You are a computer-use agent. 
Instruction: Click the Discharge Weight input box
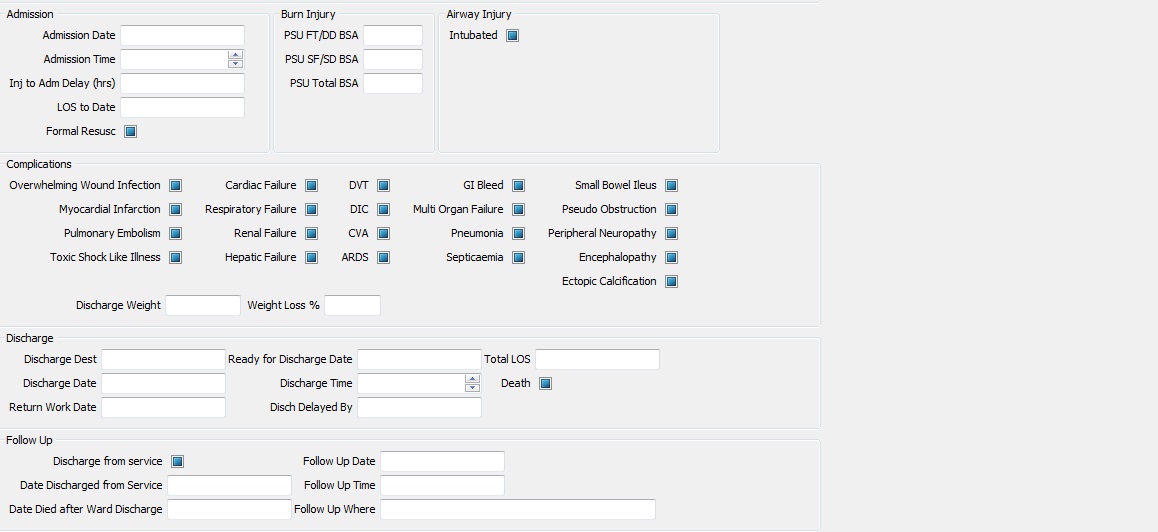(x=202, y=306)
